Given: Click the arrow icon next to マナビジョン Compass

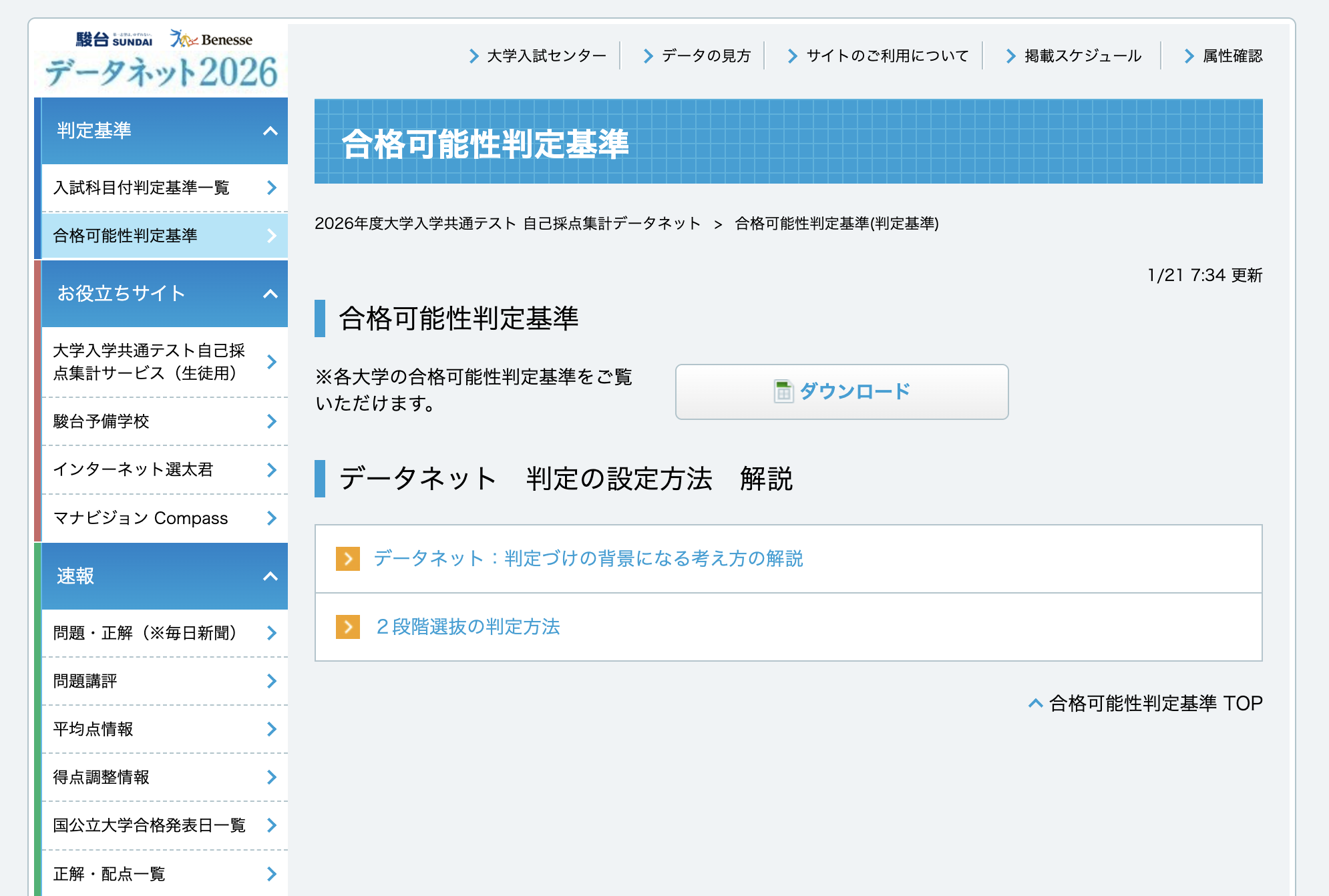Looking at the screenshot, I should coord(272,518).
